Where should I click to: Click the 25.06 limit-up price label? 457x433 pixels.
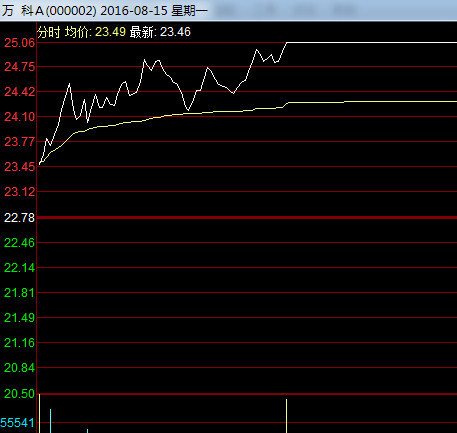coord(19,42)
